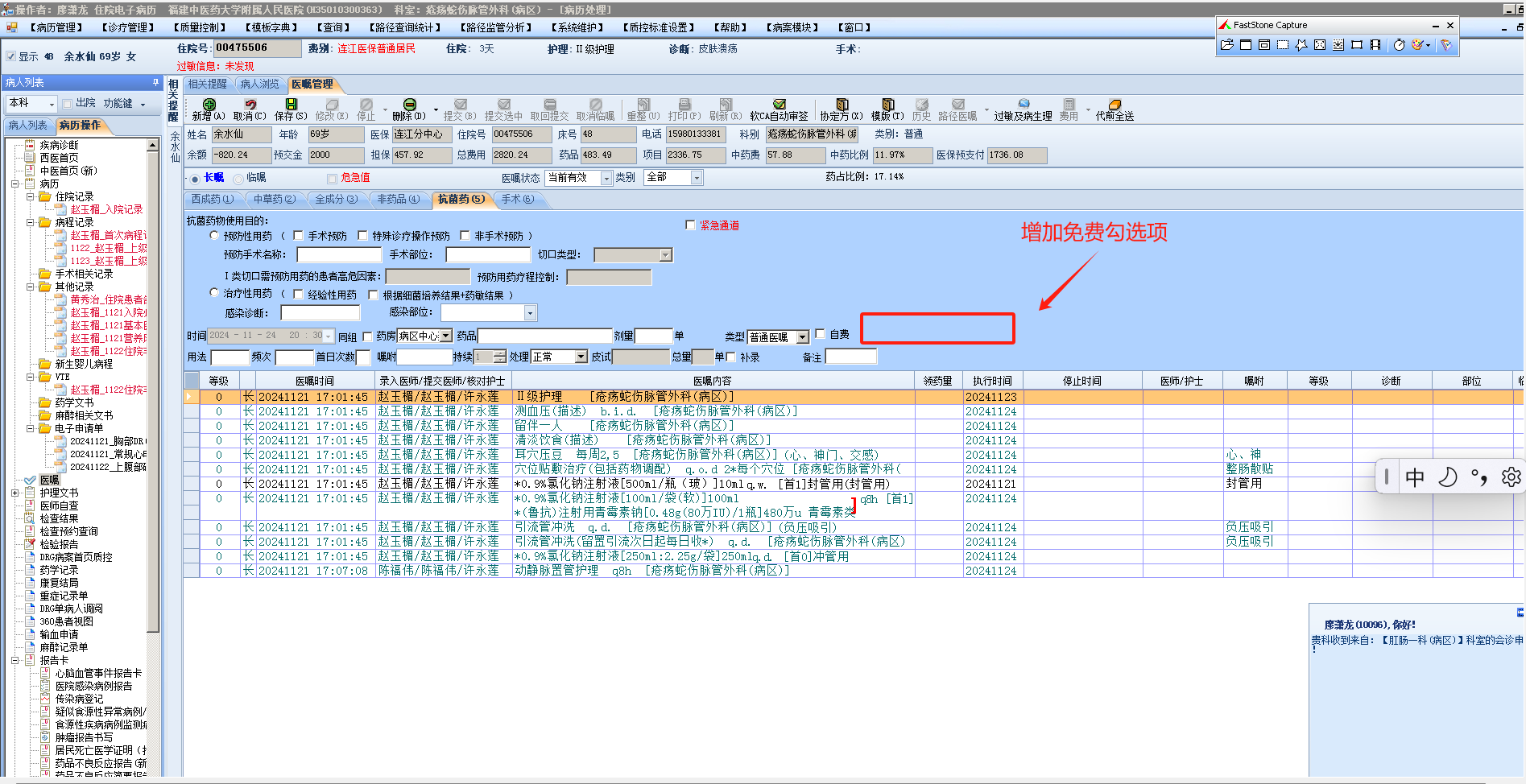The height and width of the screenshot is (784, 1526).
Task: Switch to the 西成药(1) tab
Action: pos(212,199)
